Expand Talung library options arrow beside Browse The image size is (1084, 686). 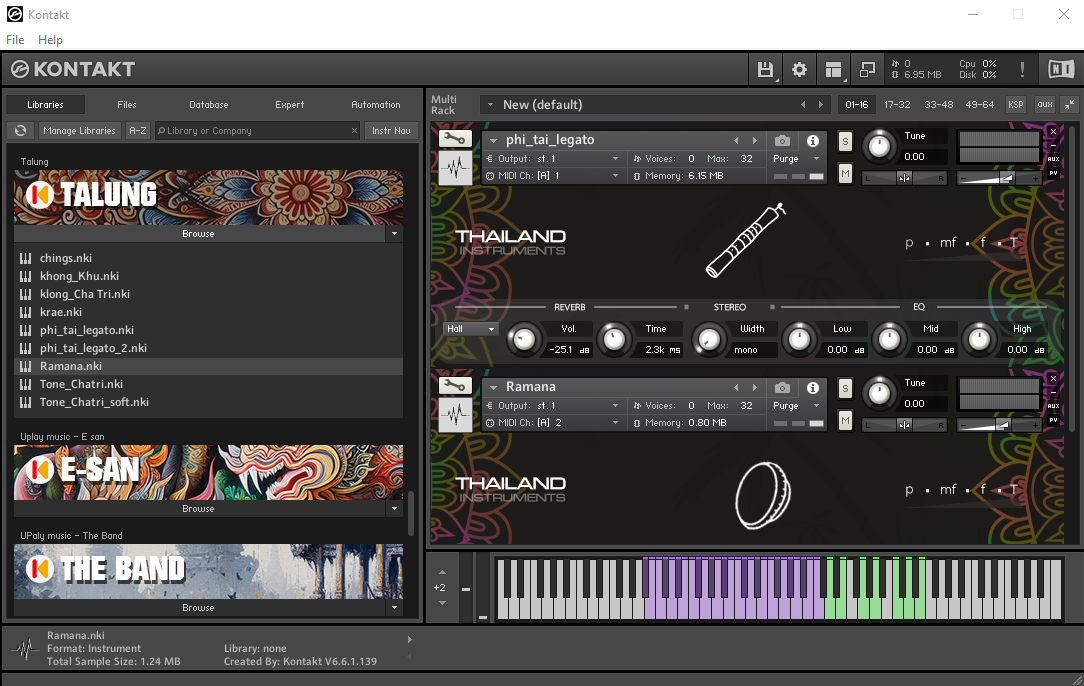point(394,234)
